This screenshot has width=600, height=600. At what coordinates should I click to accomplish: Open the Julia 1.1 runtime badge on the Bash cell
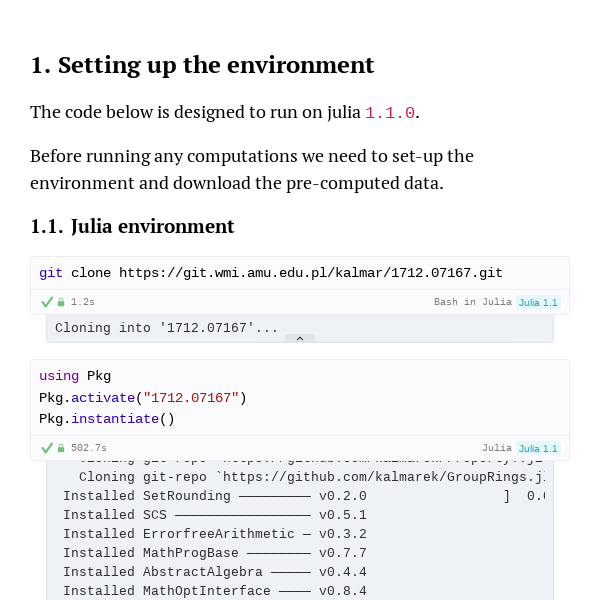pyautogui.click(x=538, y=302)
